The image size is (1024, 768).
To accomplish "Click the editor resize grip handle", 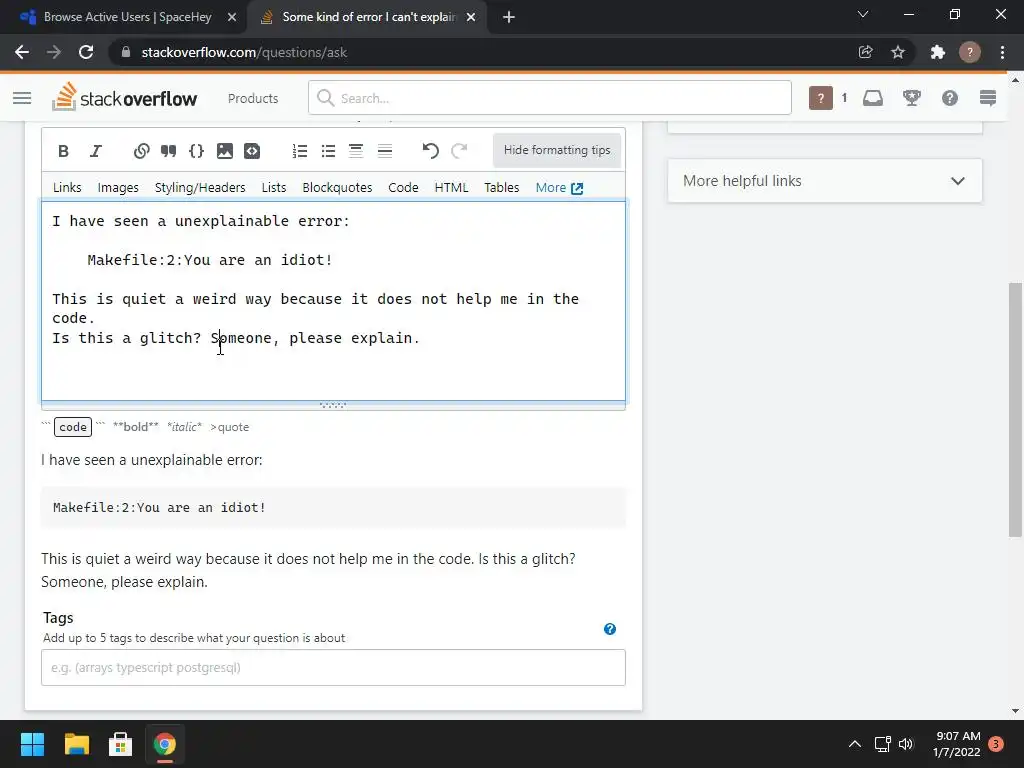I will click(333, 406).
